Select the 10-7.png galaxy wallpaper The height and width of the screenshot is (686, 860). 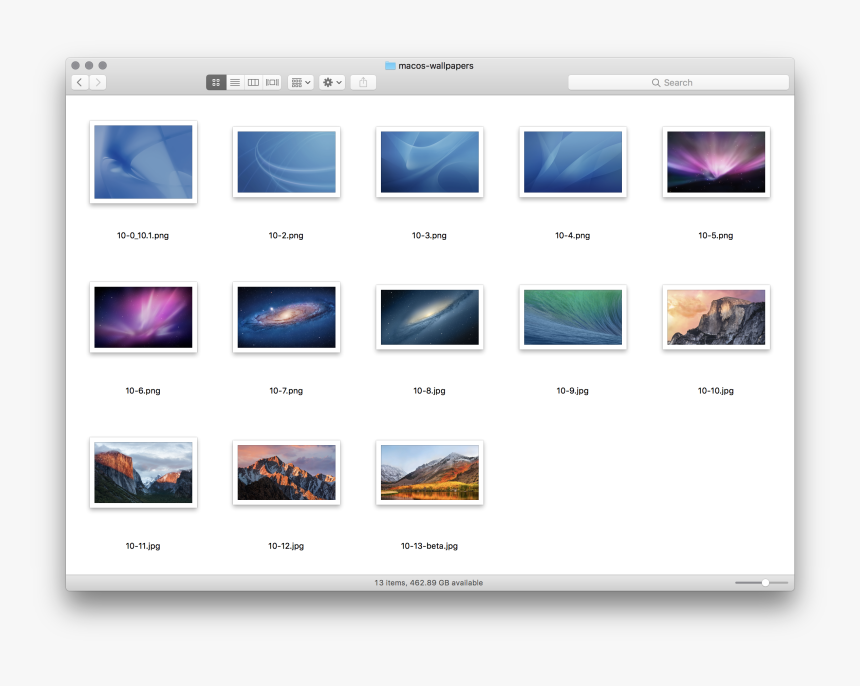(286, 317)
